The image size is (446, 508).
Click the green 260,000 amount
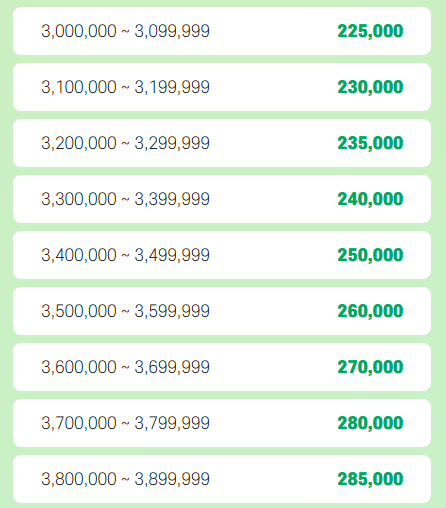370,311
